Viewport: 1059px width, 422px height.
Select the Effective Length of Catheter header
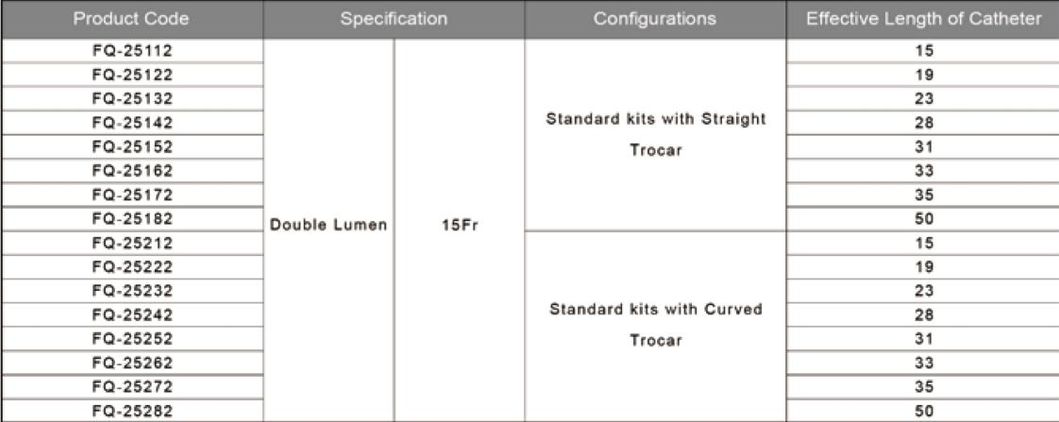pos(923,19)
